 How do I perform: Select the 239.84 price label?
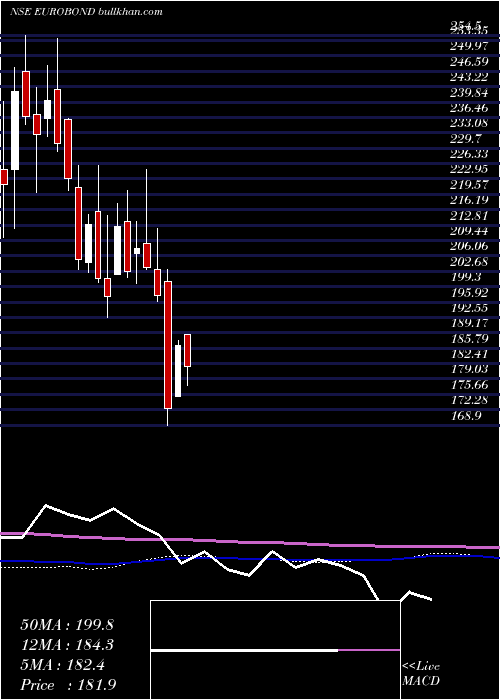tap(469, 92)
